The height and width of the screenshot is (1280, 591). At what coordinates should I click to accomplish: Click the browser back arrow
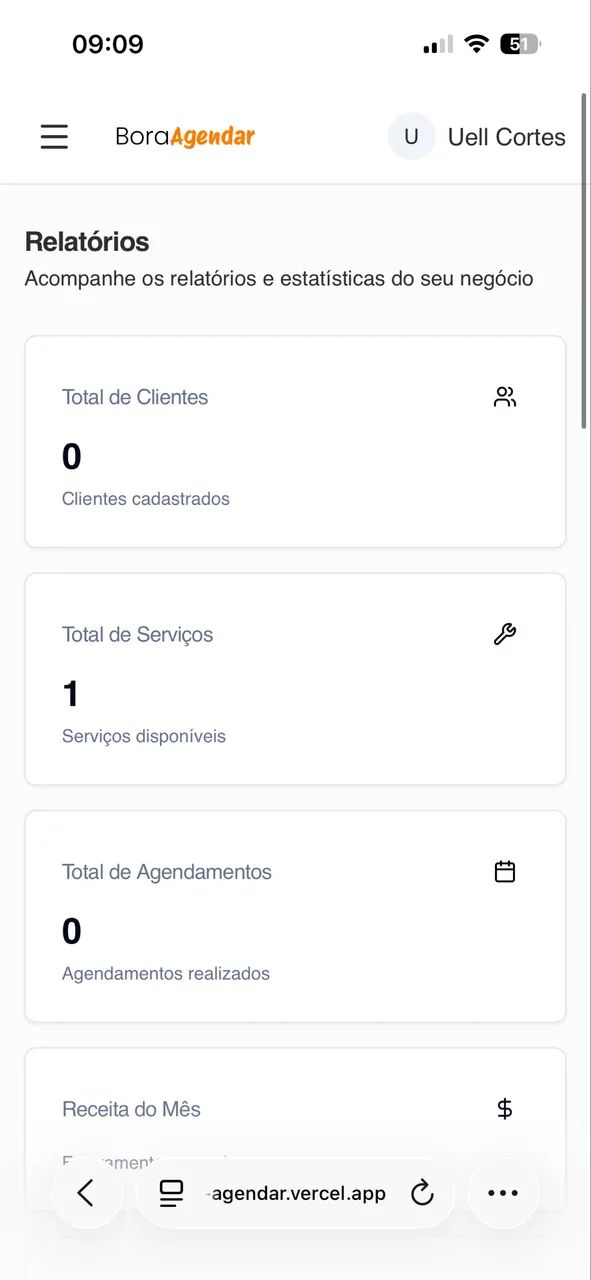click(x=88, y=1192)
